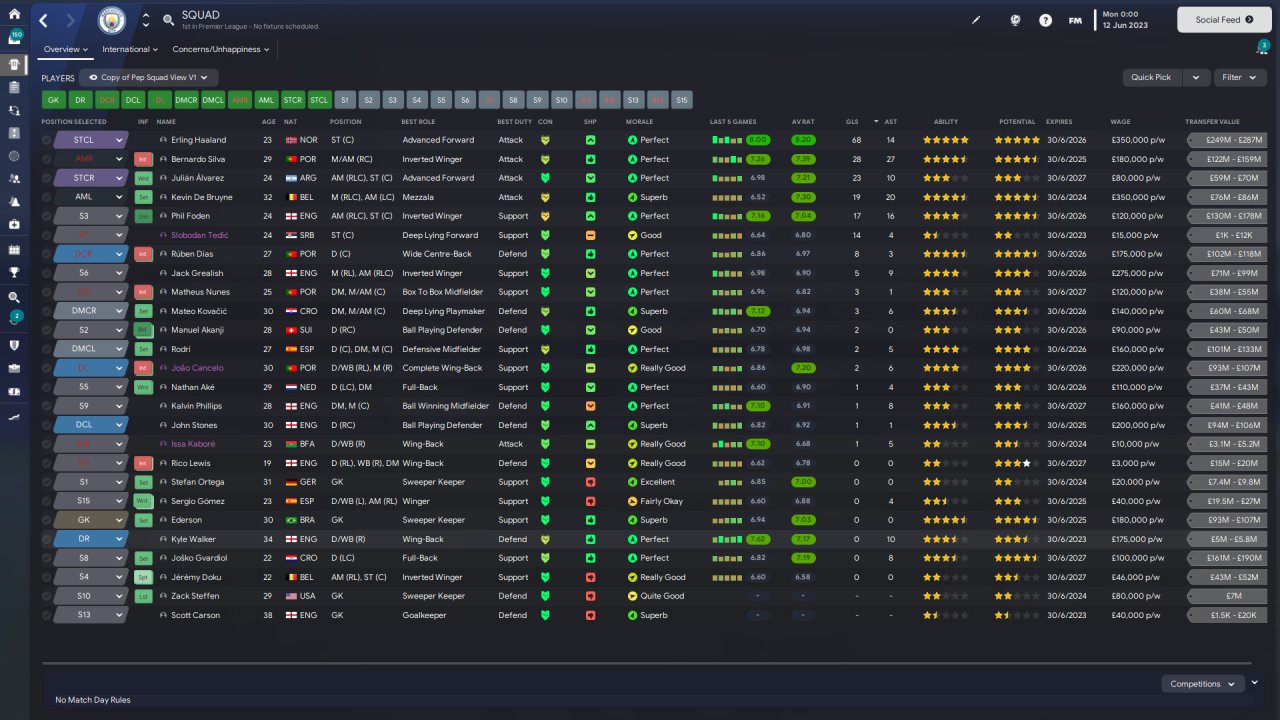Click the Wnt status badge on Julián Álvarez
1280x720 pixels.
coord(143,178)
